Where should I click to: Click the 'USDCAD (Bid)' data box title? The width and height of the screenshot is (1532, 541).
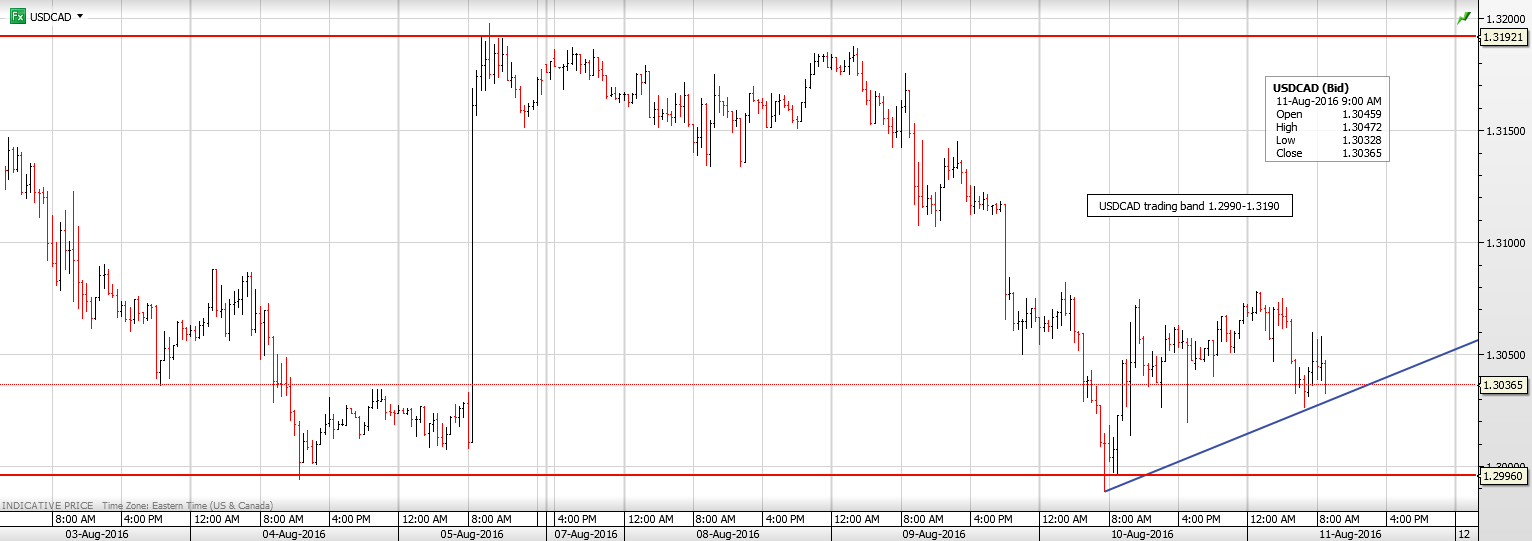pyautogui.click(x=1310, y=88)
